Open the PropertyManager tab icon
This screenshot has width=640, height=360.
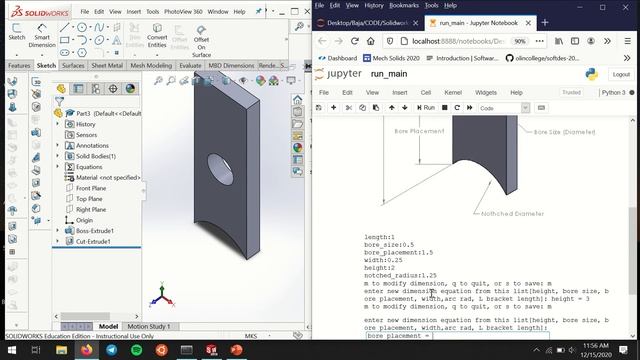tap(78, 89)
